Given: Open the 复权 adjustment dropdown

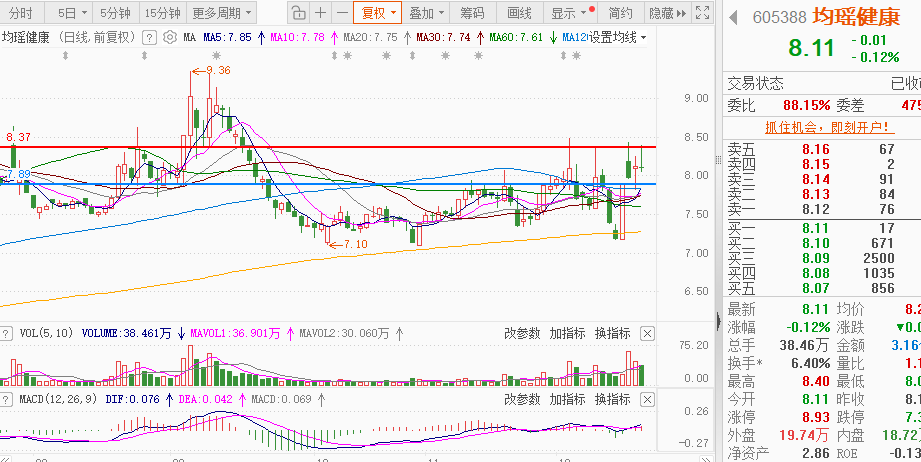Looking at the screenshot, I should point(378,12).
